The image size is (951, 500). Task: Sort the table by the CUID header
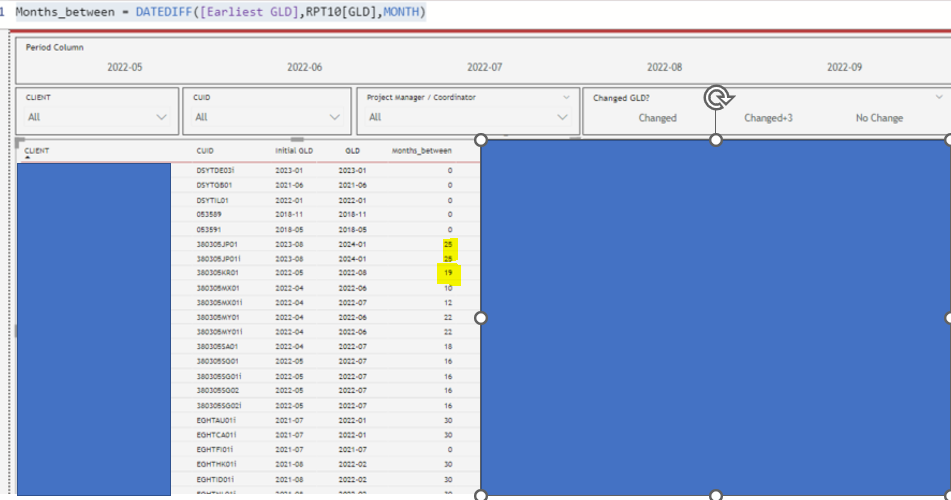[205, 150]
